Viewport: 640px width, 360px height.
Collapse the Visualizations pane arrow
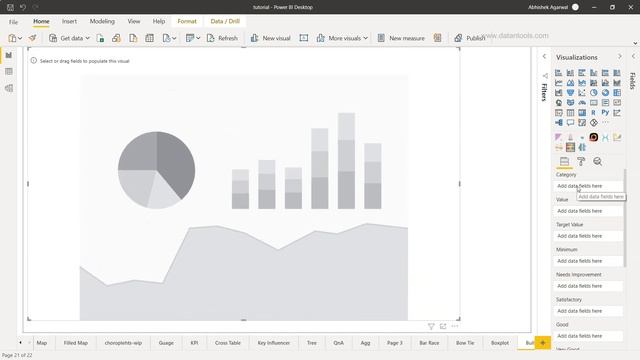click(620, 56)
